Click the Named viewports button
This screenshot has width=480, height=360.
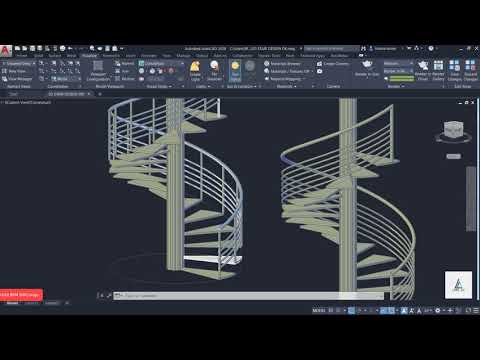[124, 63]
